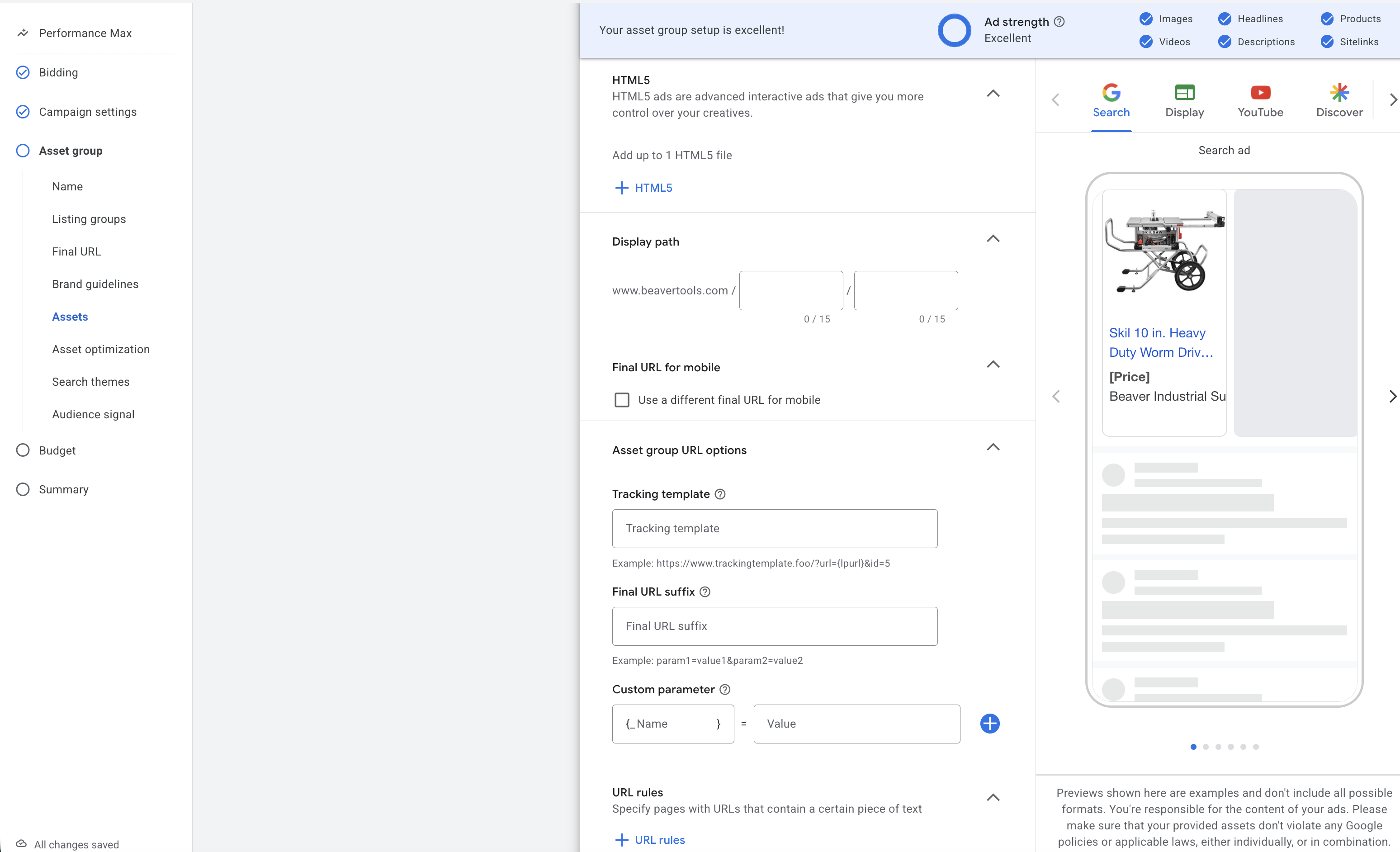Collapse the HTML5 section
Viewport: 1400px width, 852px height.
(x=993, y=93)
